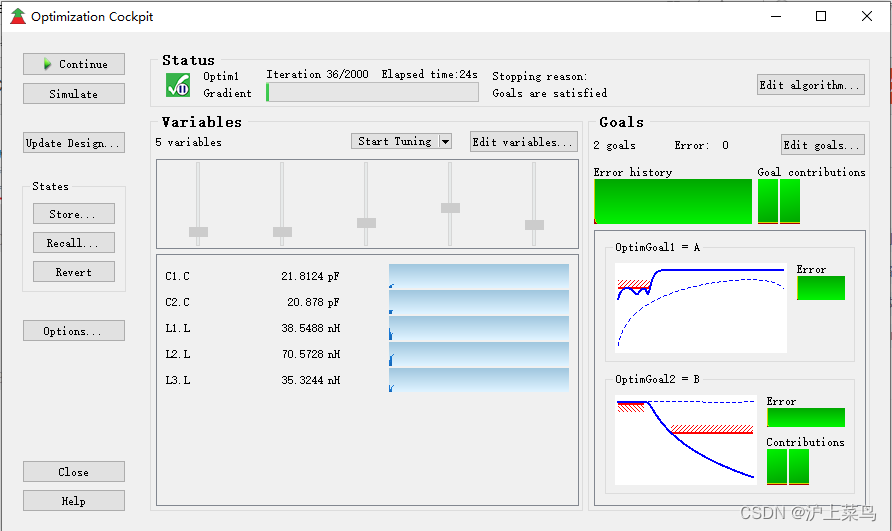Close the cockpit with the Close button

click(x=74, y=472)
